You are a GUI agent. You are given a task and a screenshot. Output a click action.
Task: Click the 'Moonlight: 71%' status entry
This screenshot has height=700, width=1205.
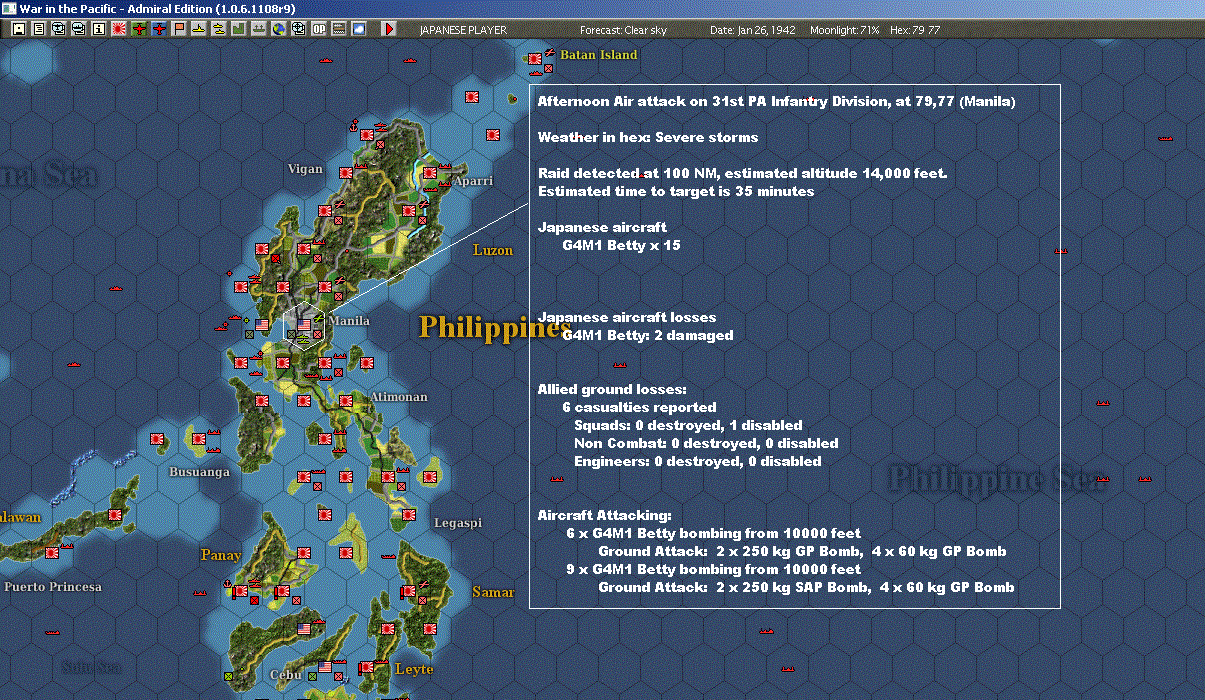point(845,30)
